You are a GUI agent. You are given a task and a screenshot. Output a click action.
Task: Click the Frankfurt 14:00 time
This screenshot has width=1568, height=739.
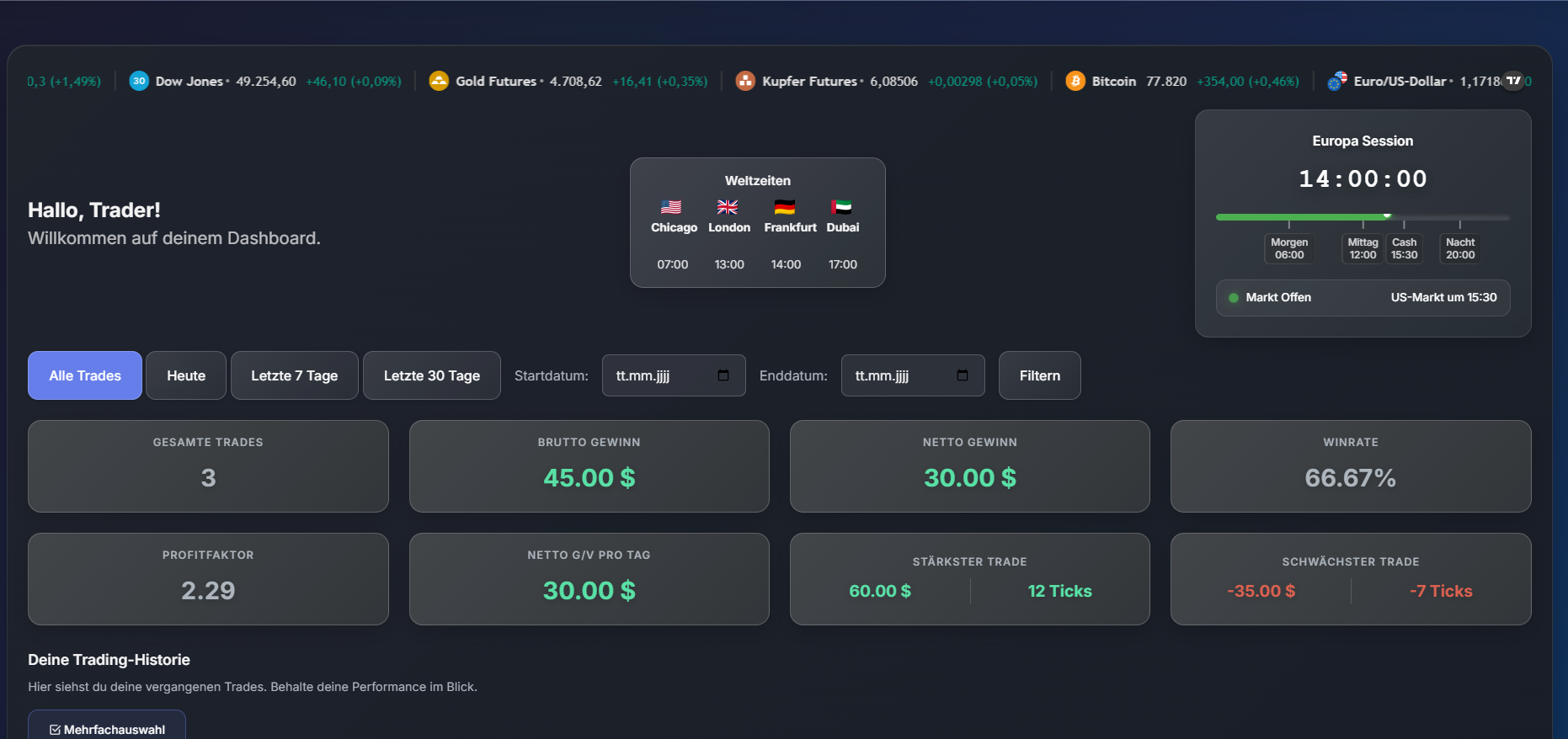click(x=786, y=264)
